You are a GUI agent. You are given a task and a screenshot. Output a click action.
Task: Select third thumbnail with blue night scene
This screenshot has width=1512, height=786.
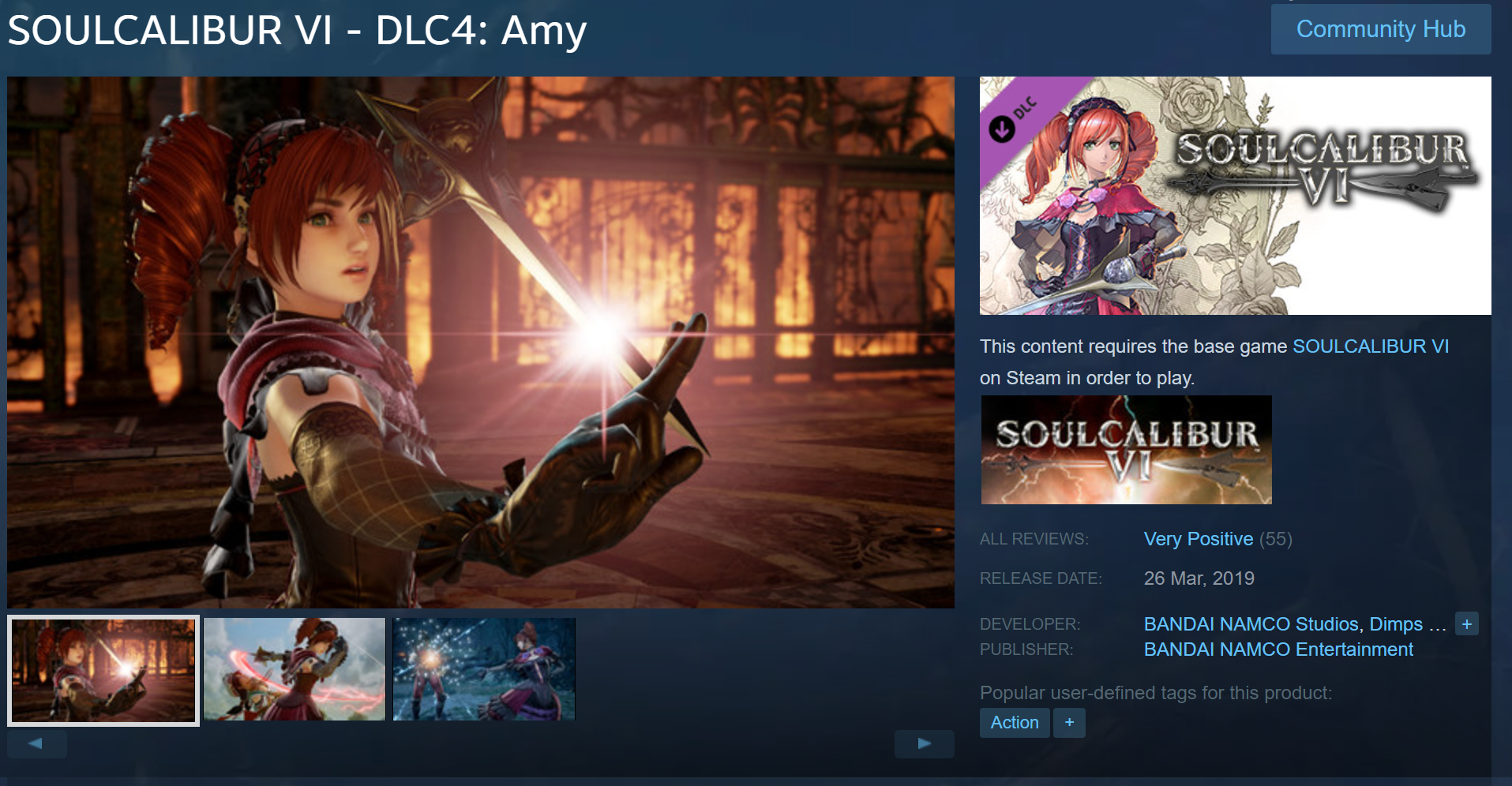point(484,669)
